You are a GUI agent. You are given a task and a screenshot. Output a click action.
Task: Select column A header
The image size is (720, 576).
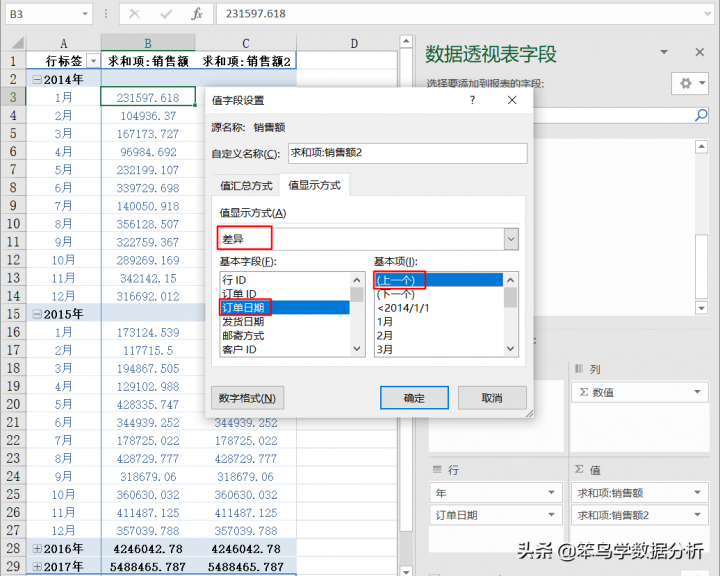64,44
